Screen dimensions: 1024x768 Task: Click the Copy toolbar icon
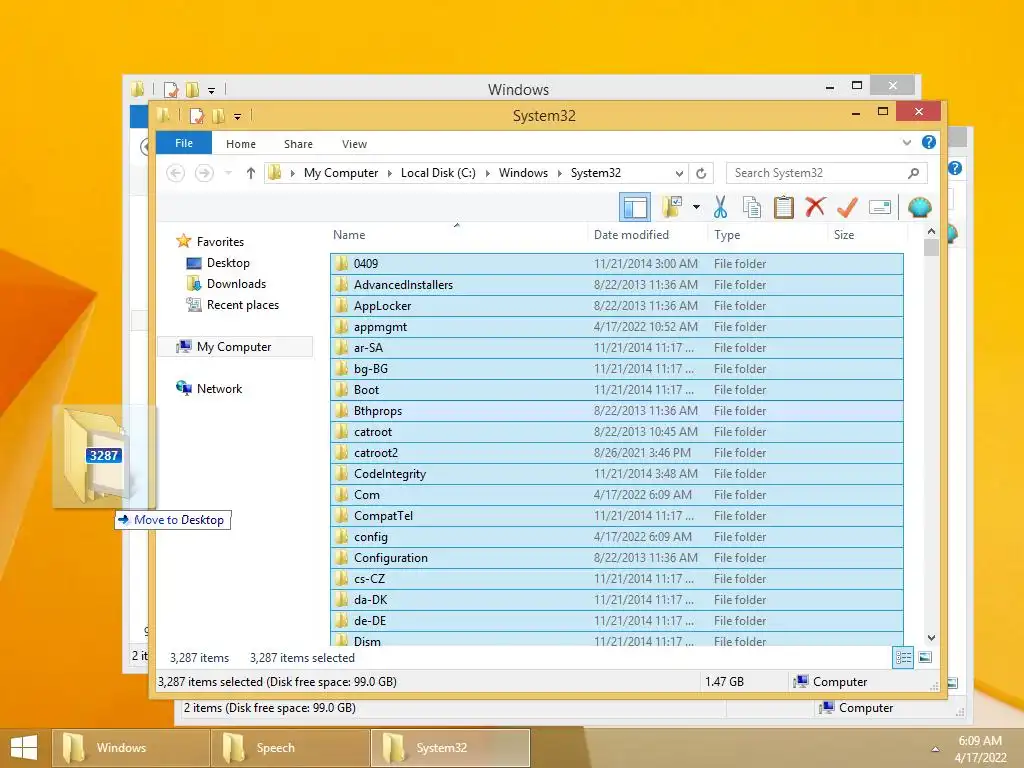(752, 208)
